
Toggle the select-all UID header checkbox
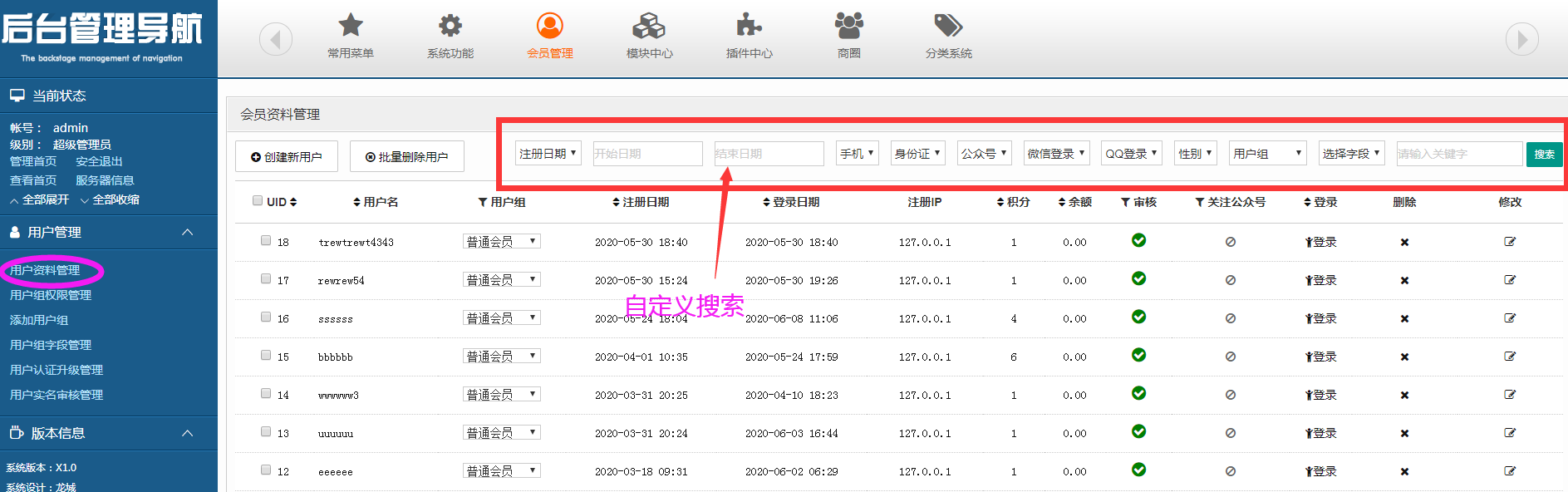coord(258,201)
